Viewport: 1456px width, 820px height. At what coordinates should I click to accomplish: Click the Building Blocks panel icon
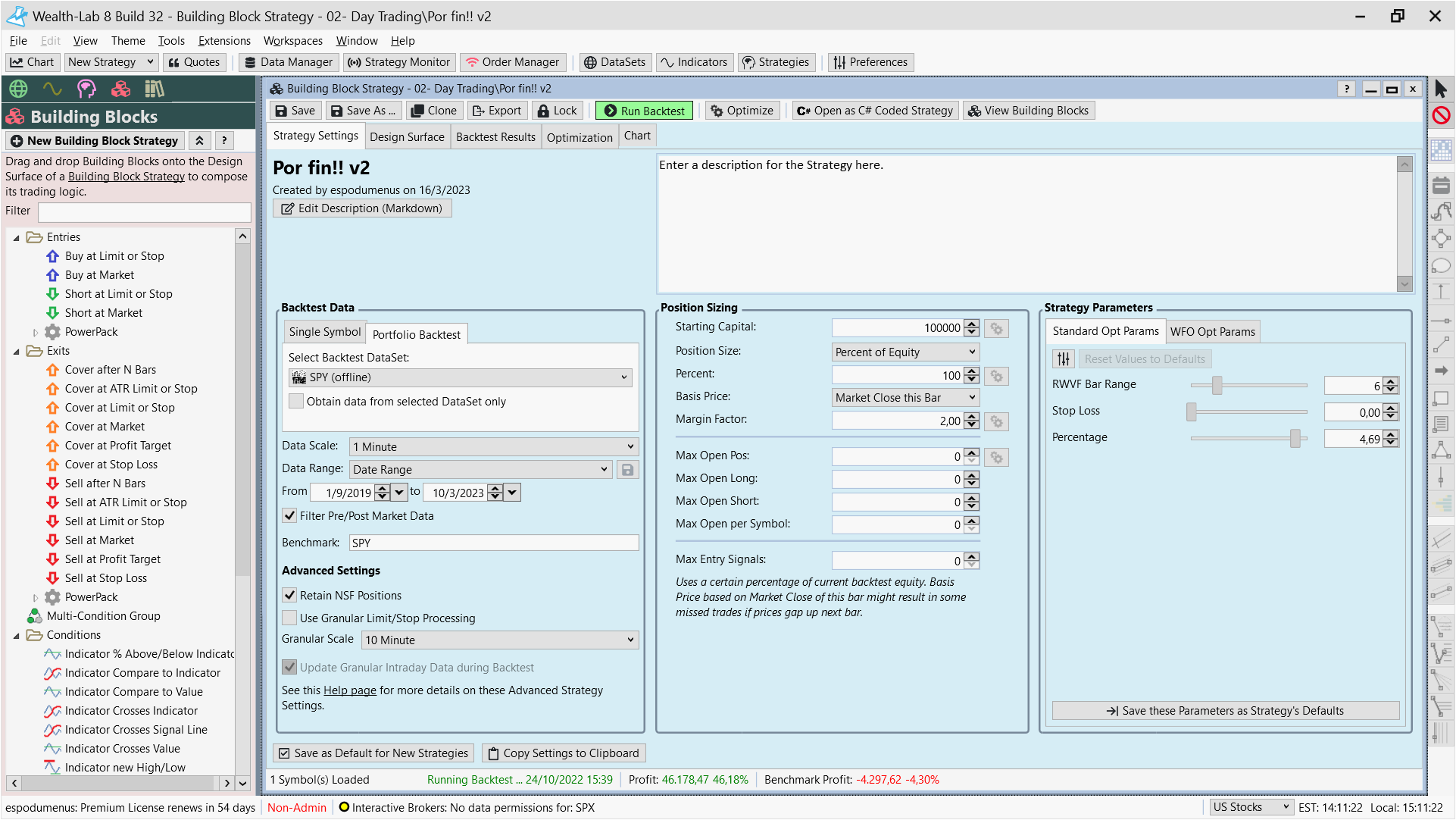click(120, 89)
